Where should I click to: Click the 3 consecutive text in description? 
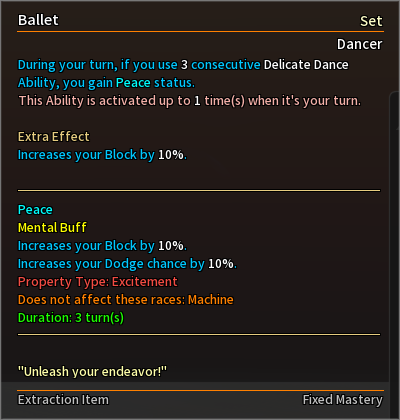click(x=221, y=64)
